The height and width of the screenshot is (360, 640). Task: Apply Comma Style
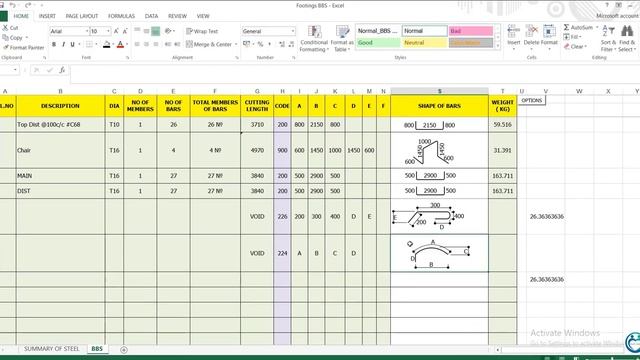pyautogui.click(x=269, y=44)
